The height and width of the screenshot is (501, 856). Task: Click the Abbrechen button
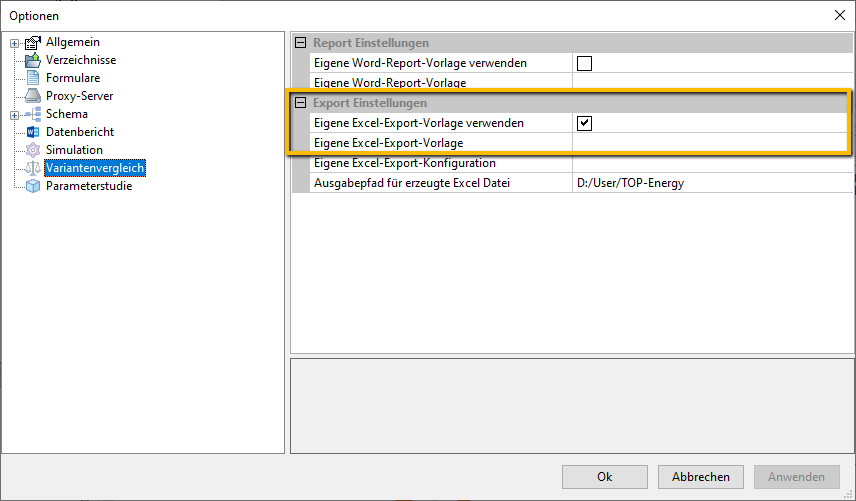point(700,477)
